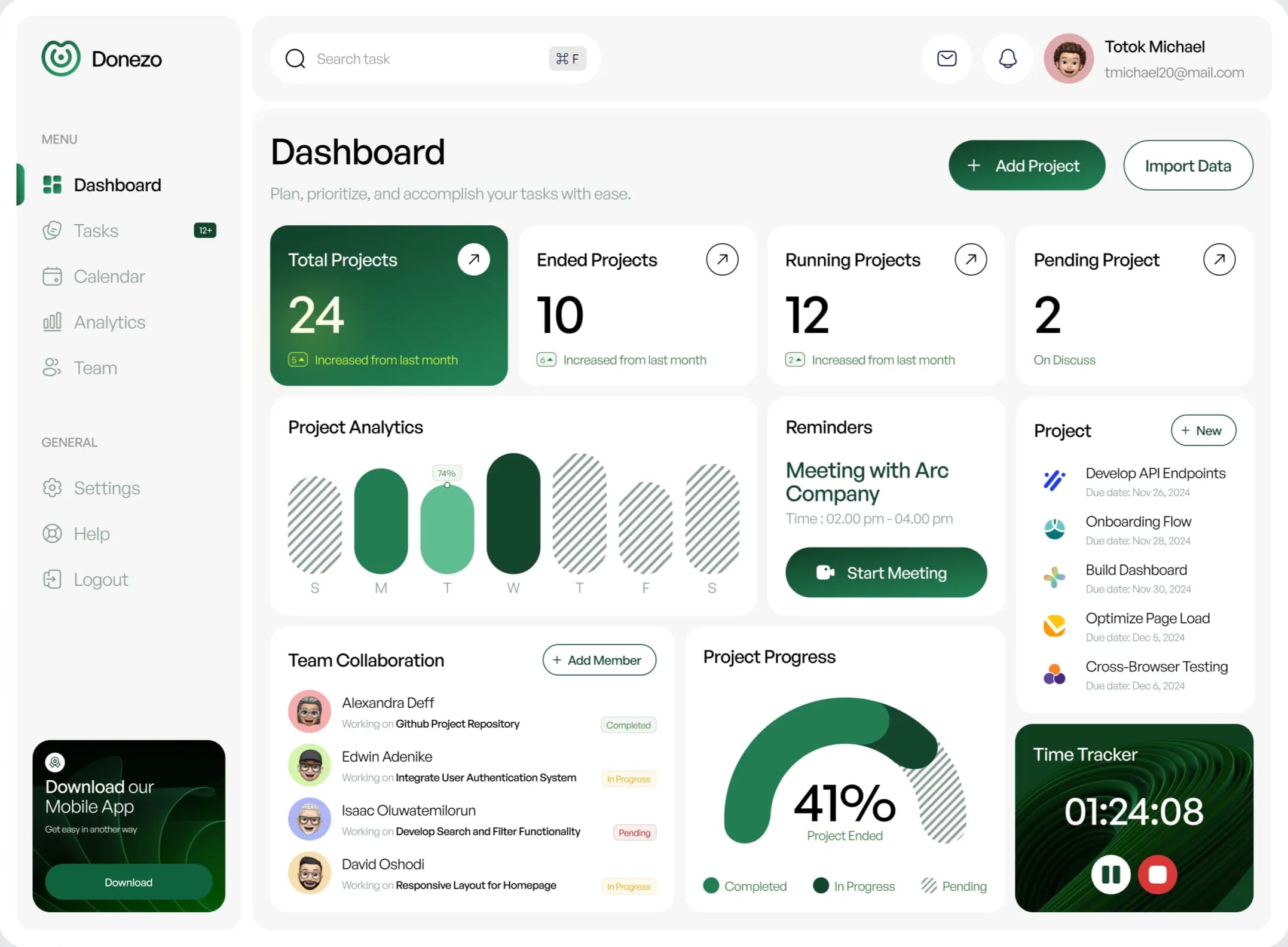Stop the Time Tracker
This screenshot has width=1288, height=947.
(1157, 875)
